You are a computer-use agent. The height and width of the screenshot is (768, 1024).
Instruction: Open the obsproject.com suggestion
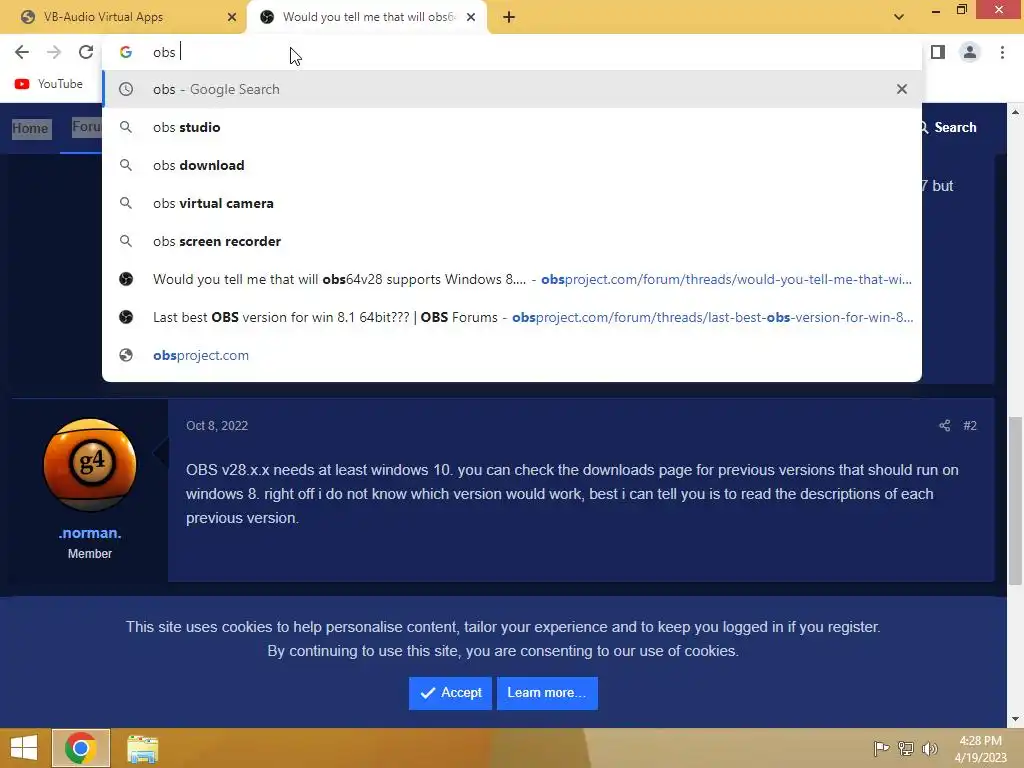(512, 355)
